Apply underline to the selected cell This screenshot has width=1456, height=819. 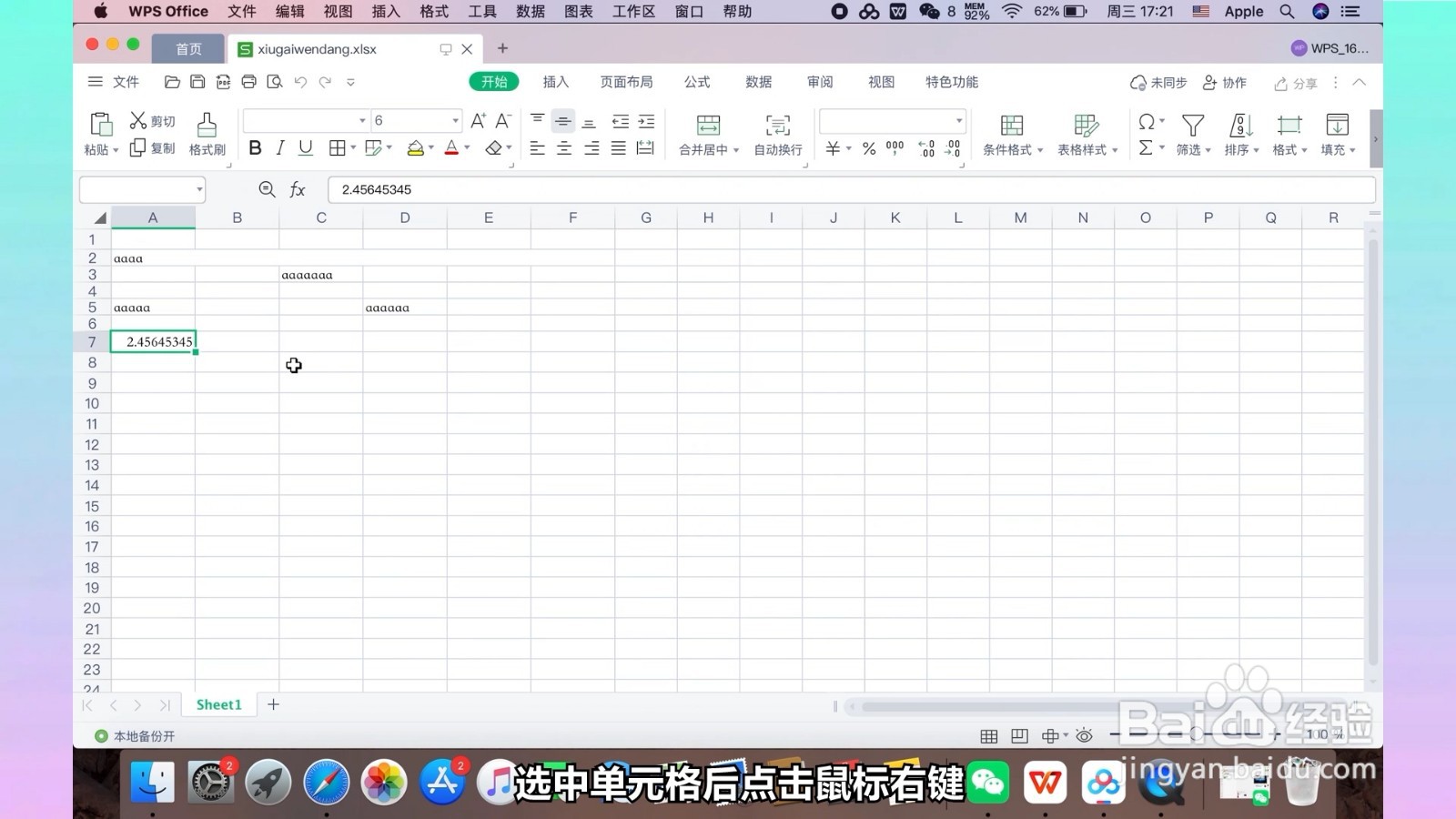306,147
